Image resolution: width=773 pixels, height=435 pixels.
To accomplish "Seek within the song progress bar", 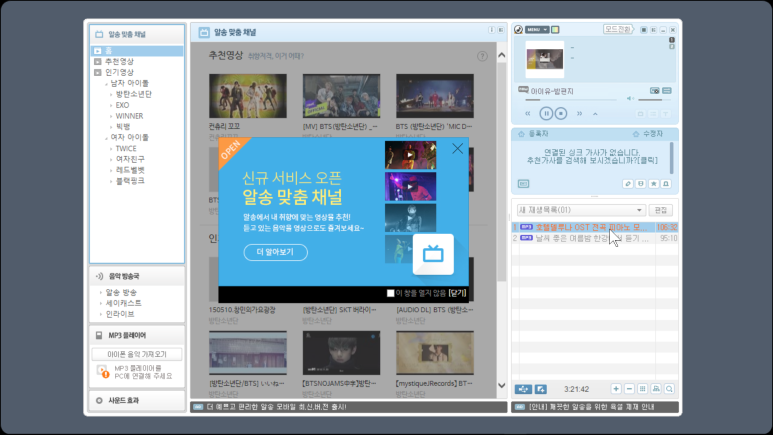I will (x=570, y=100).
